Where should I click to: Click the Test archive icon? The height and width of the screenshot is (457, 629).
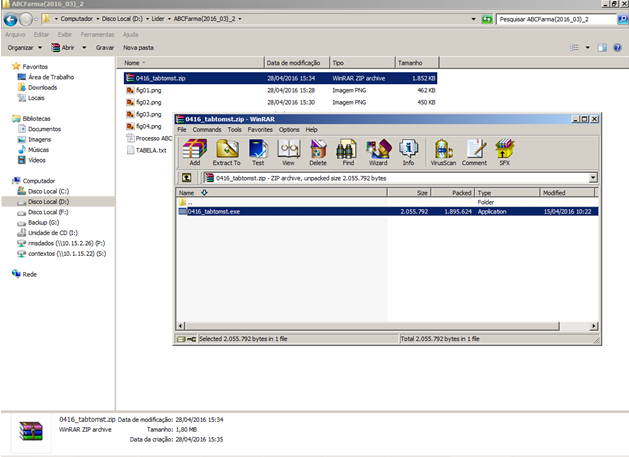258,152
